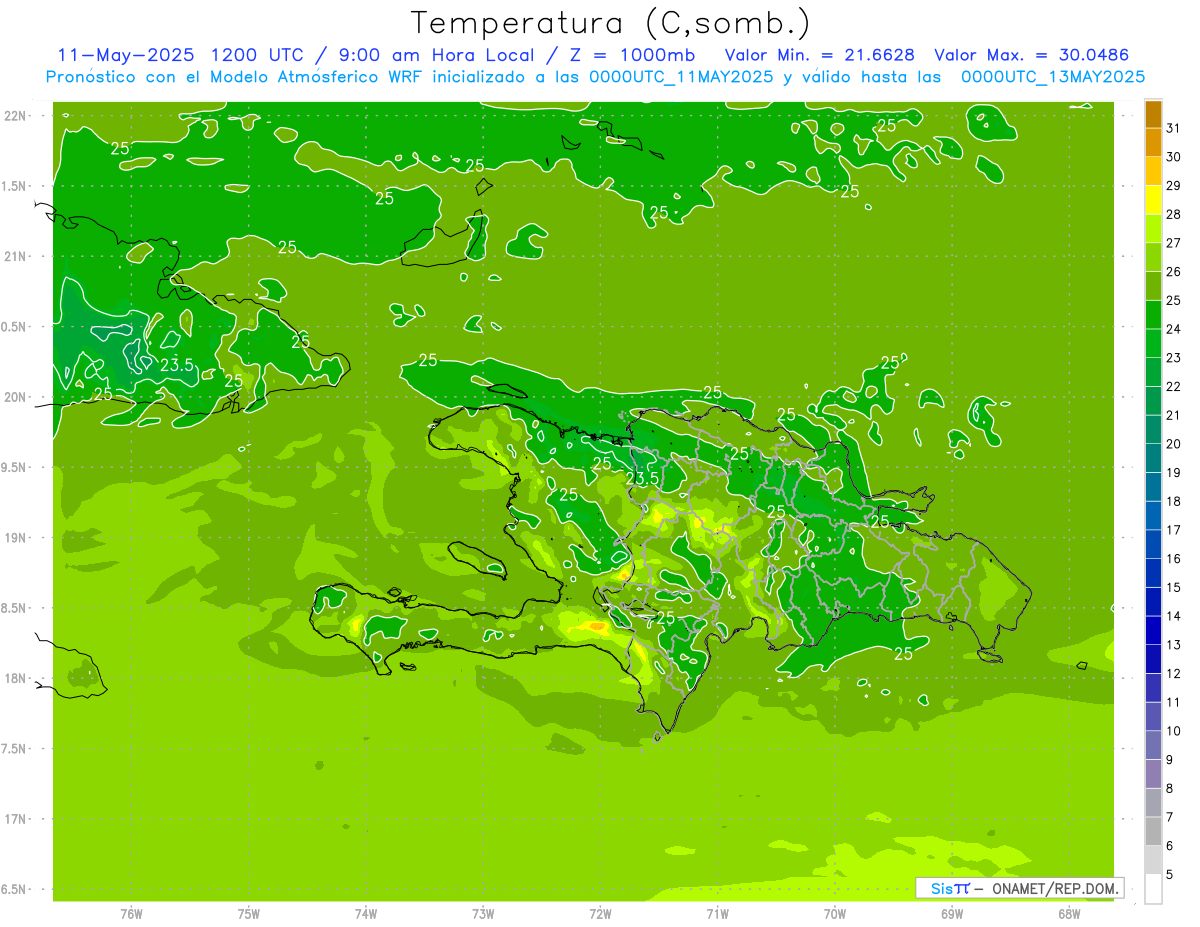The height and width of the screenshot is (927, 1200).
Task: Click the 18N latitude axis label
Action: pyautogui.click(x=15, y=678)
